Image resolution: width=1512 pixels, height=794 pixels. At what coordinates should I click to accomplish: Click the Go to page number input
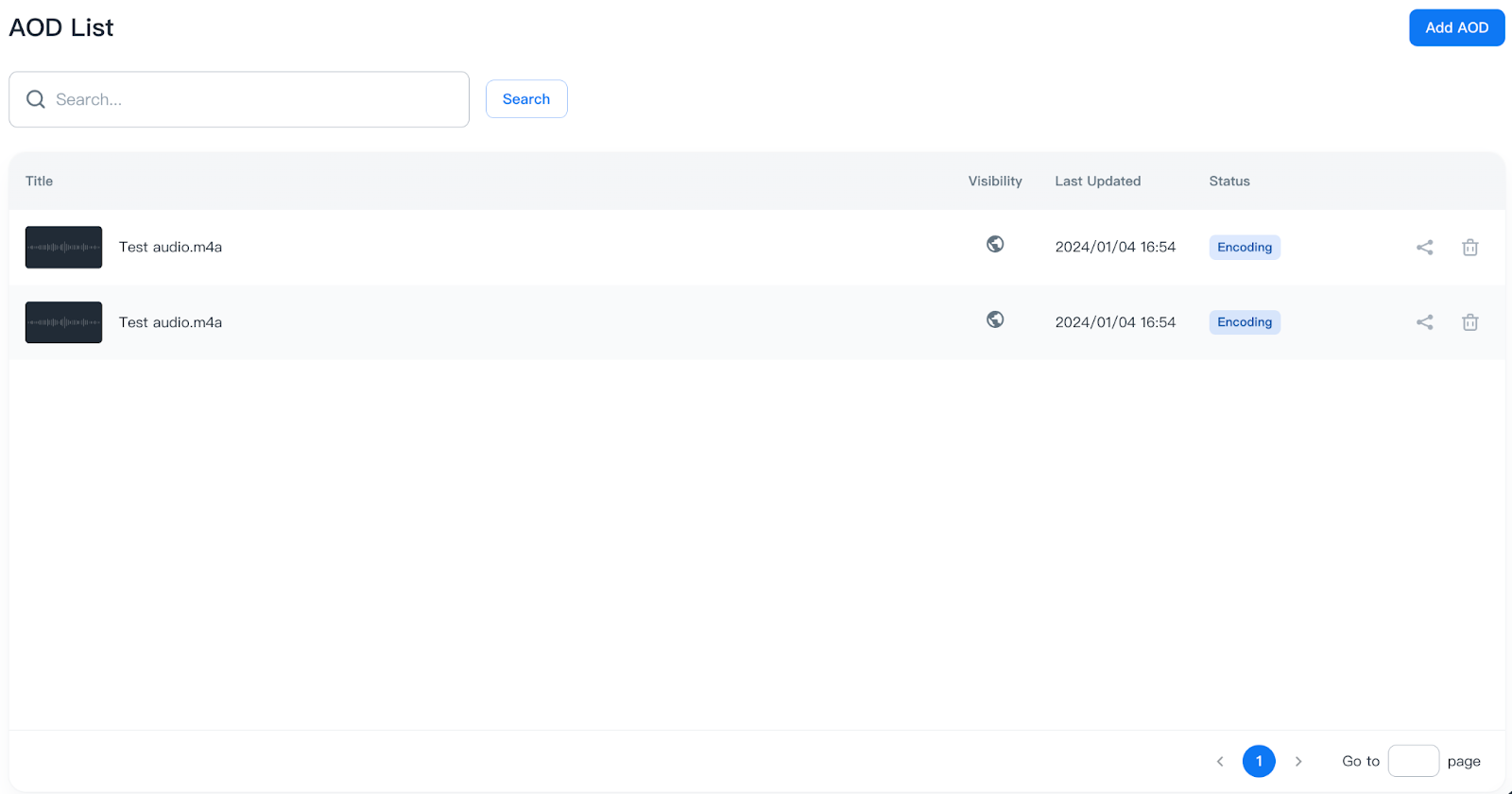pyautogui.click(x=1413, y=761)
